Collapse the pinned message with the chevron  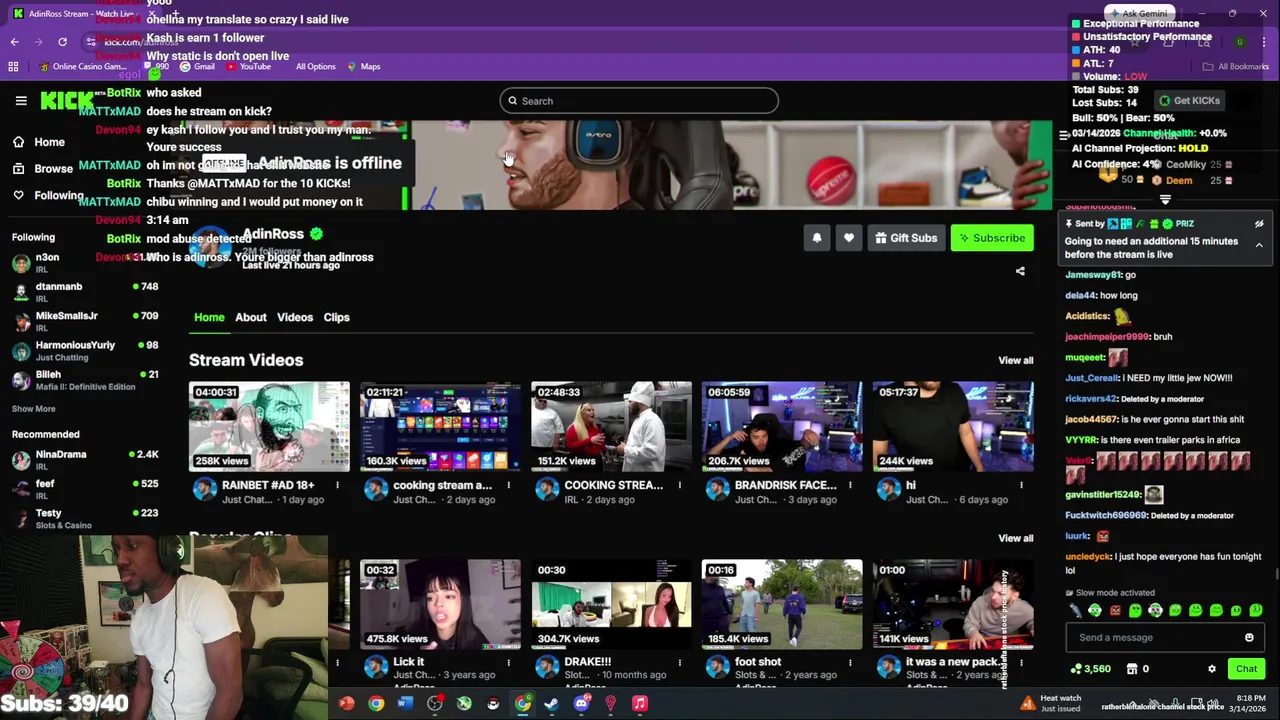pyautogui.click(x=1259, y=245)
